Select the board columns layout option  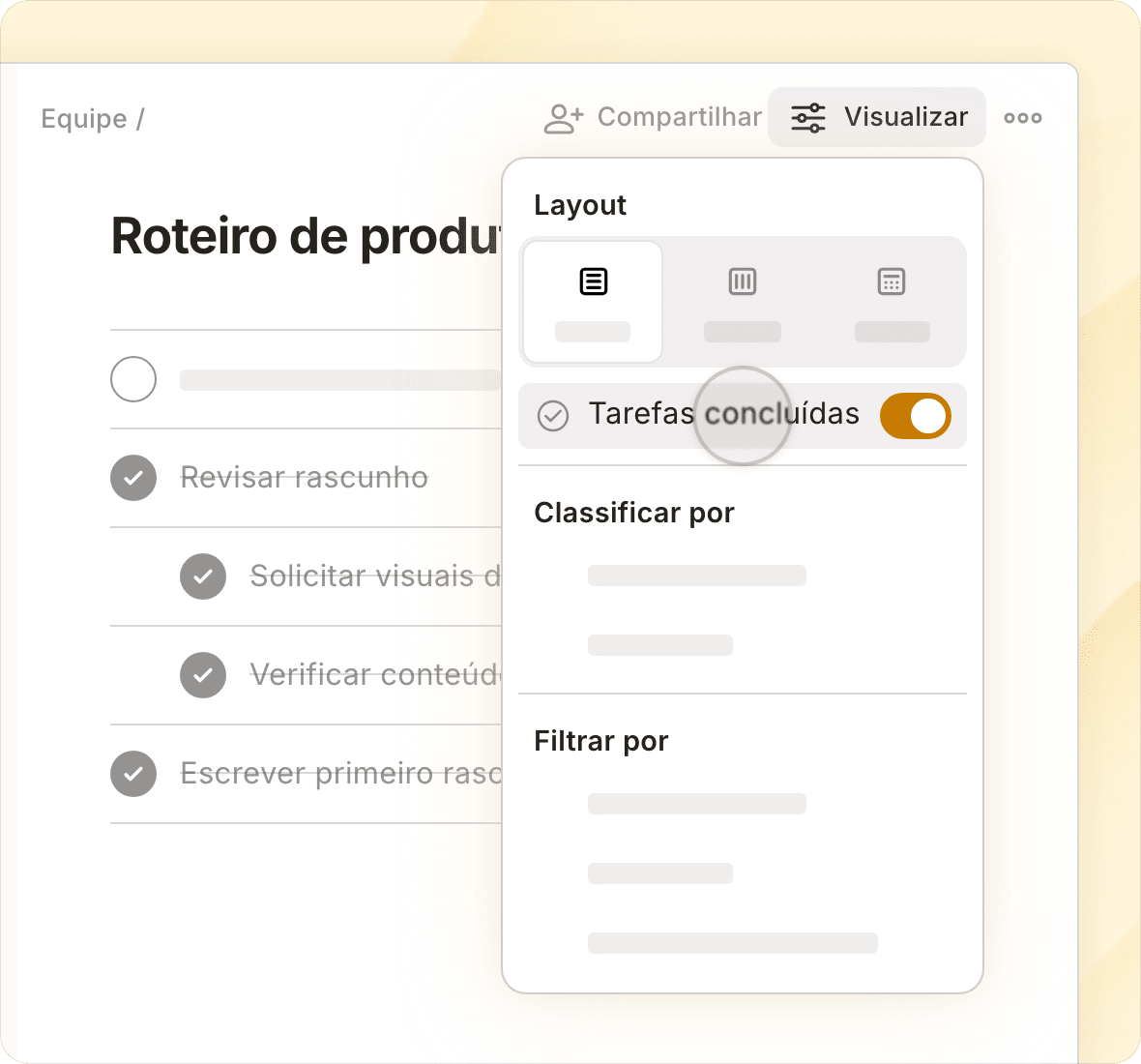pos(743,301)
